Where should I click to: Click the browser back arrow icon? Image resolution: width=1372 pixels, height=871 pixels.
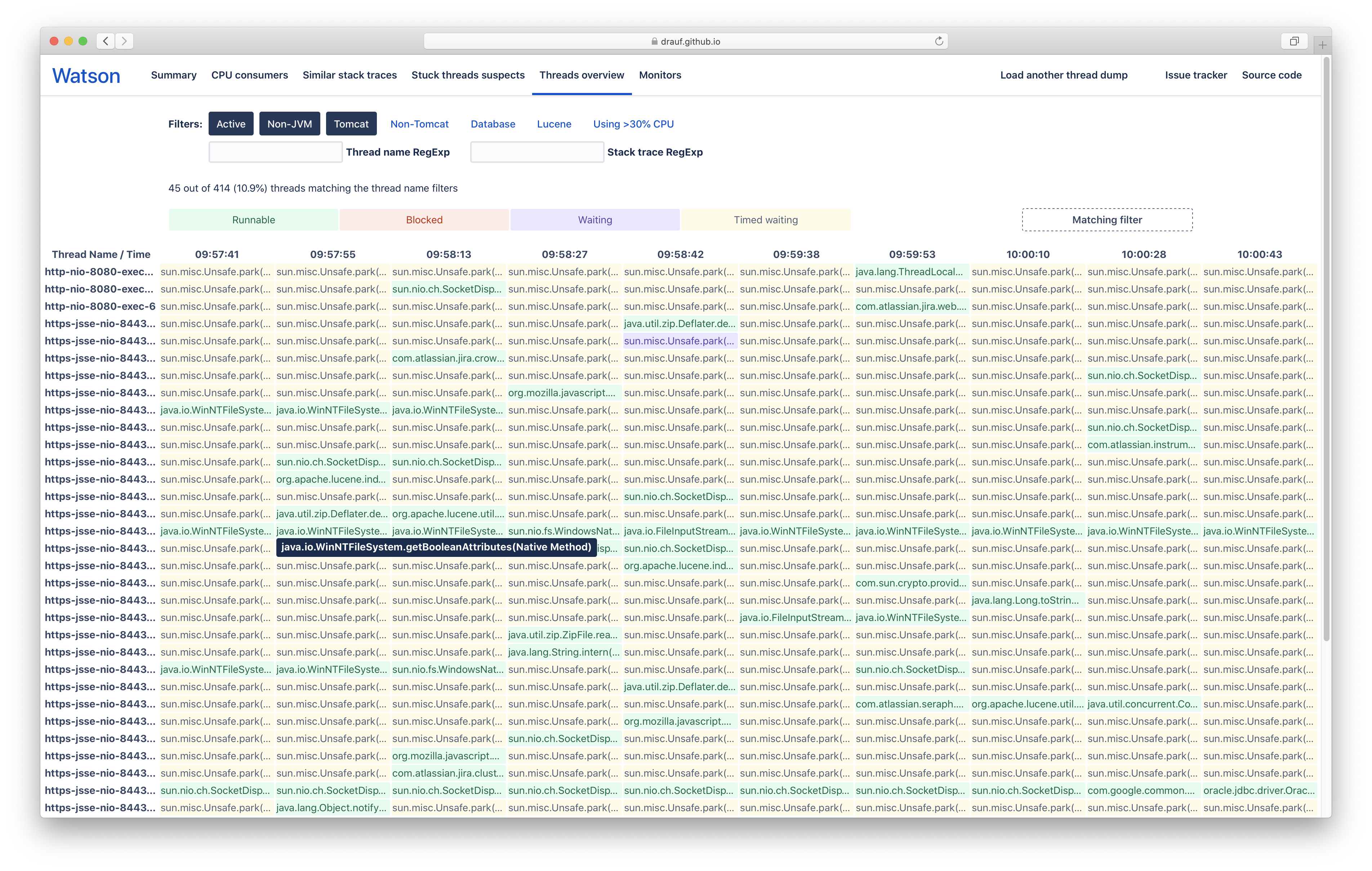pos(106,41)
